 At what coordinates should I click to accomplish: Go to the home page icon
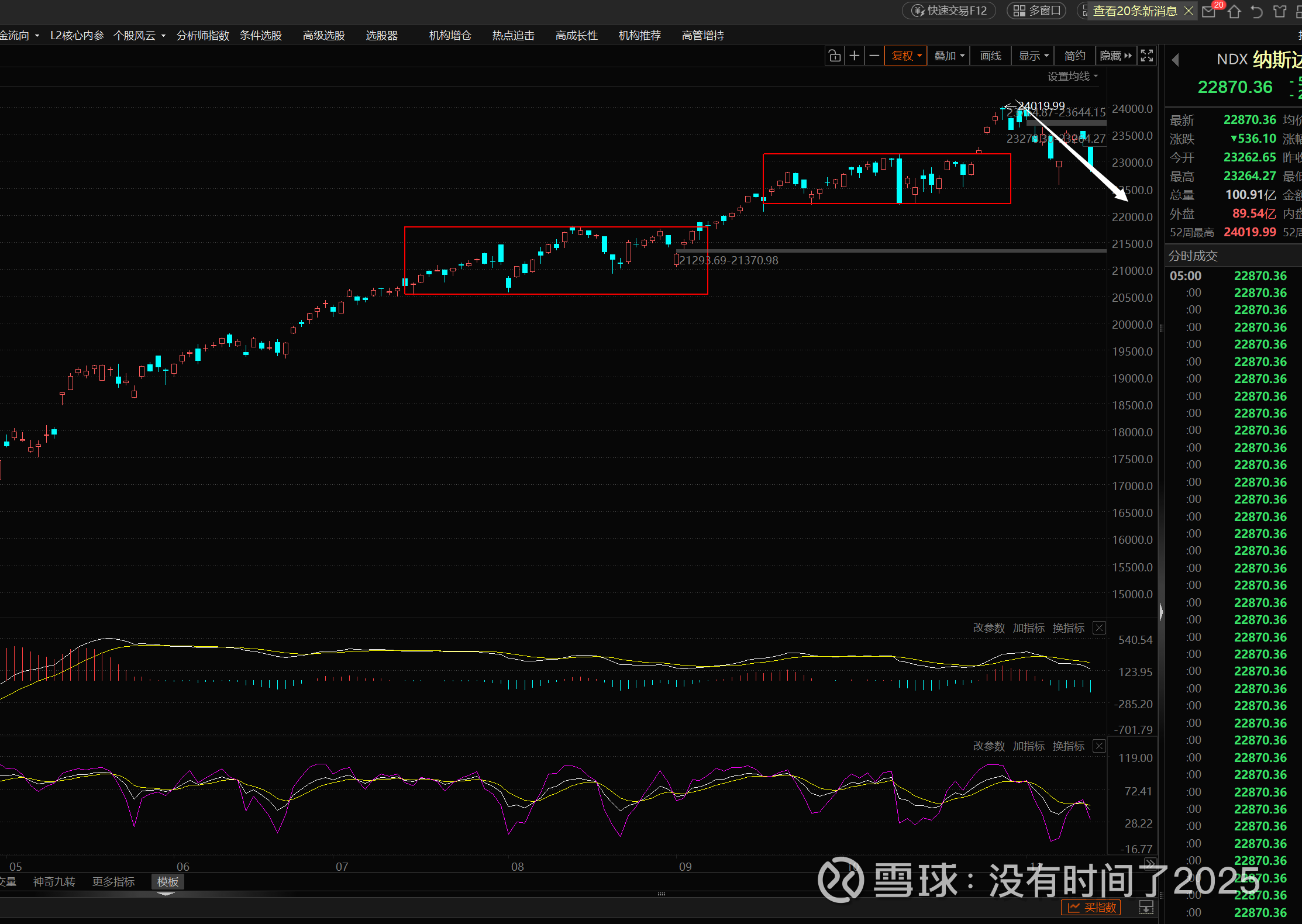pos(1234,11)
